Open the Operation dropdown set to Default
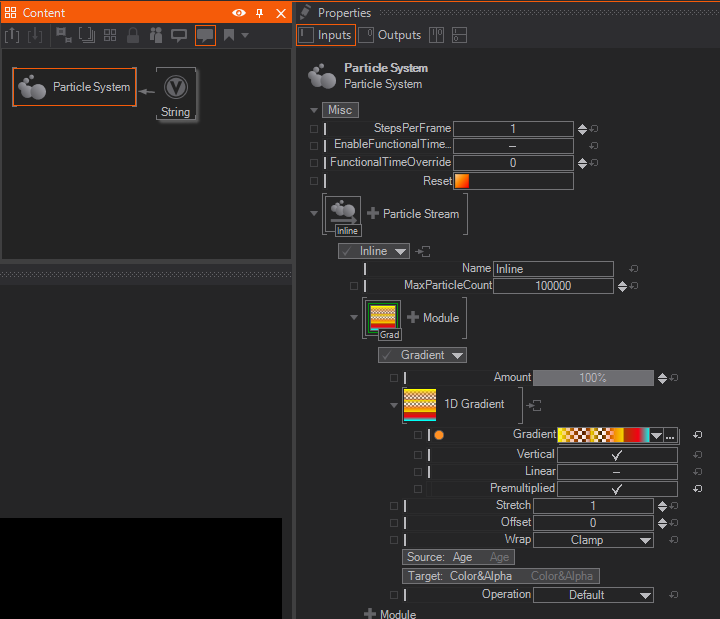Viewport: 720px width, 619px height. click(593, 595)
